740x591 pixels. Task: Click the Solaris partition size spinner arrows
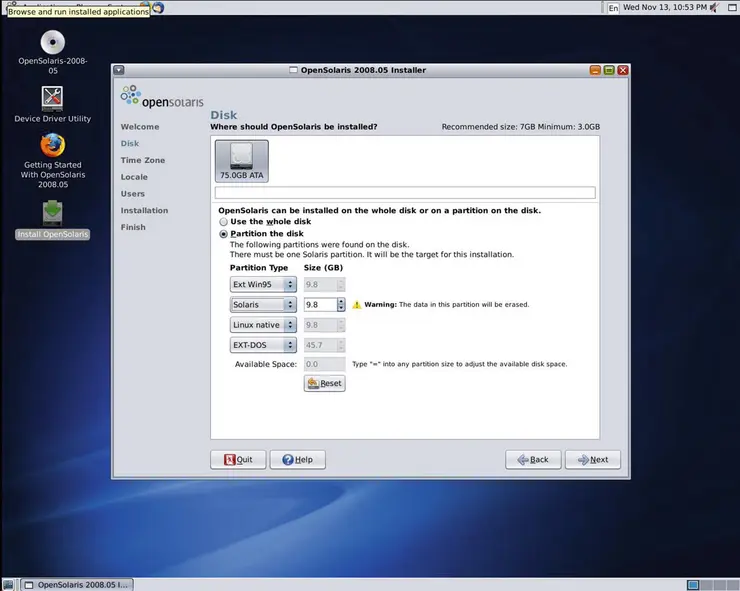(x=341, y=304)
